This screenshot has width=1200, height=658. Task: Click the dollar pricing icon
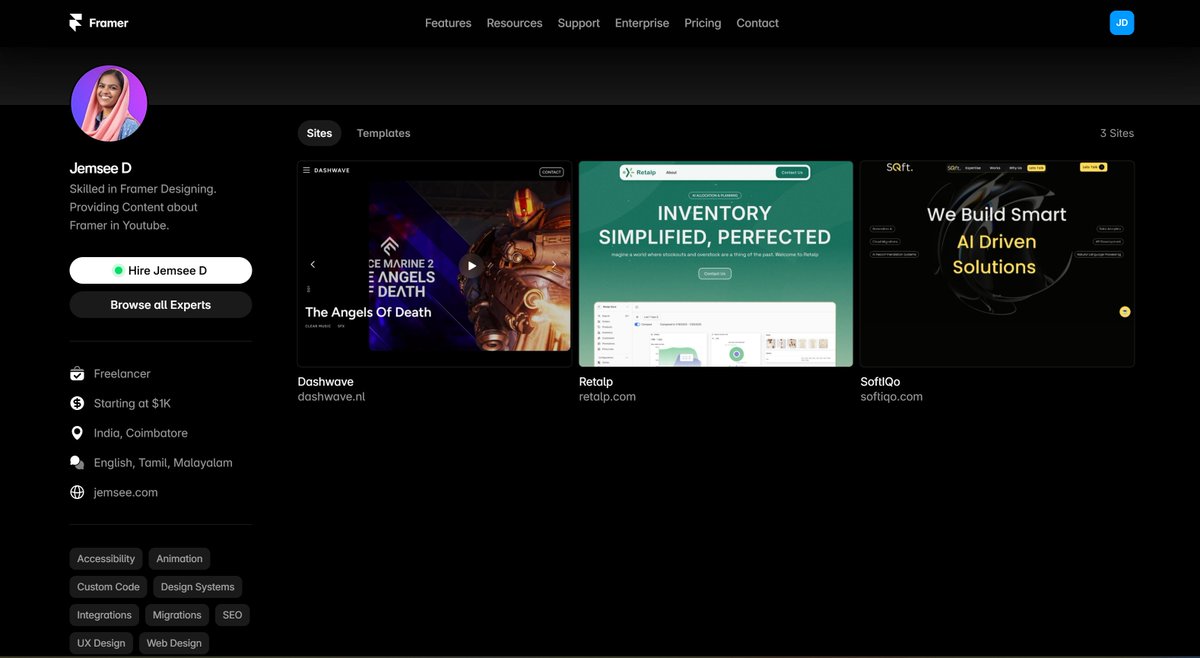pos(77,403)
